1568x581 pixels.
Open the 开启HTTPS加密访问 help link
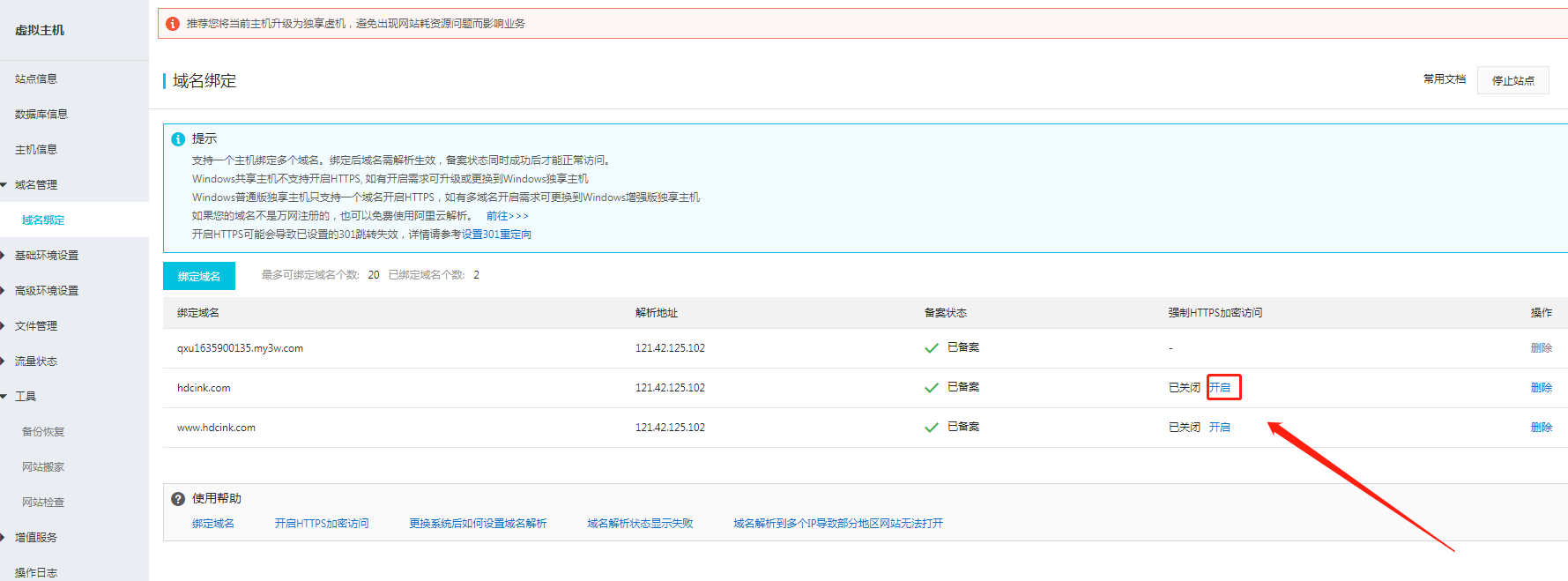(322, 524)
